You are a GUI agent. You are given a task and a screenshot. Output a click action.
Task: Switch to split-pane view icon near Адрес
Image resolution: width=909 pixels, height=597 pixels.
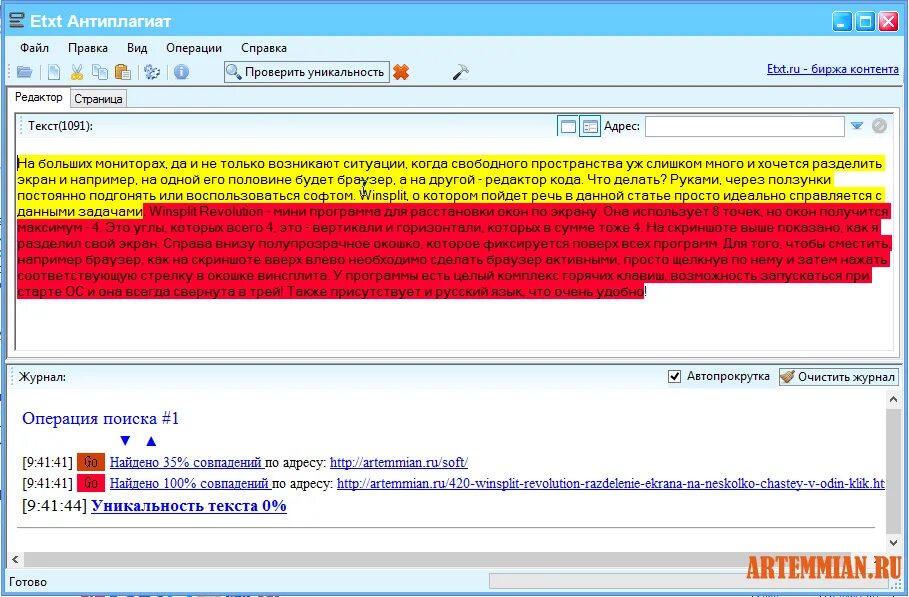coord(590,126)
